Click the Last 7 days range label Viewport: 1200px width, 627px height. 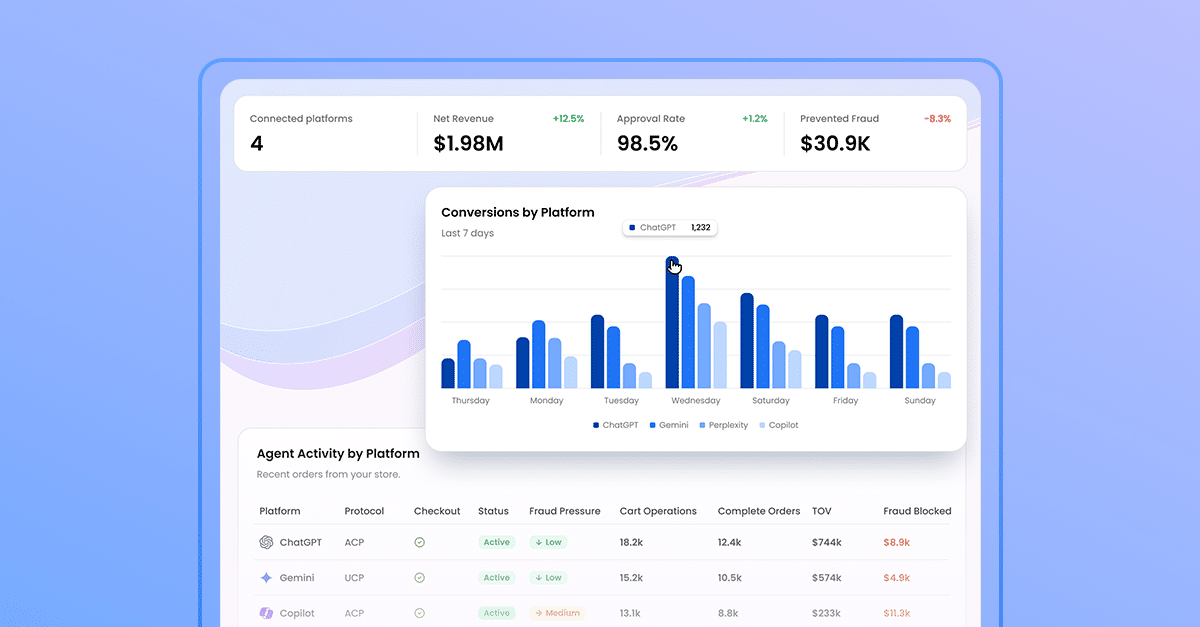467,233
